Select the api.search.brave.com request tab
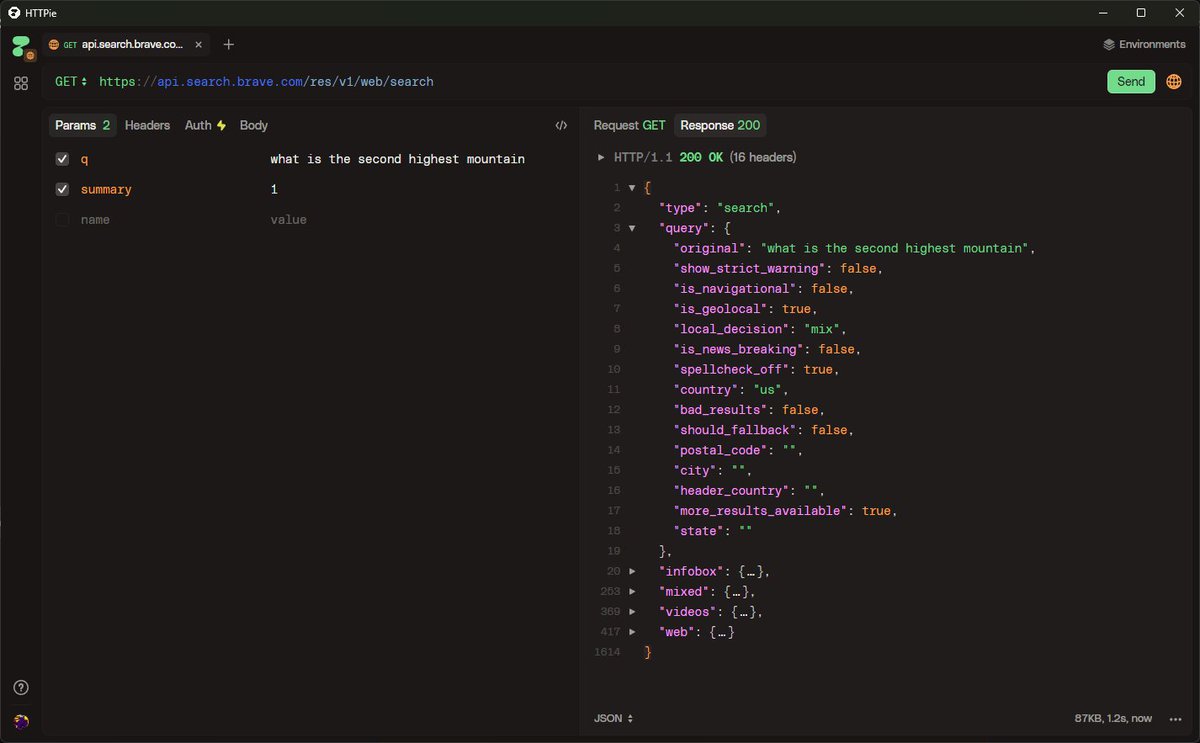 pos(124,45)
